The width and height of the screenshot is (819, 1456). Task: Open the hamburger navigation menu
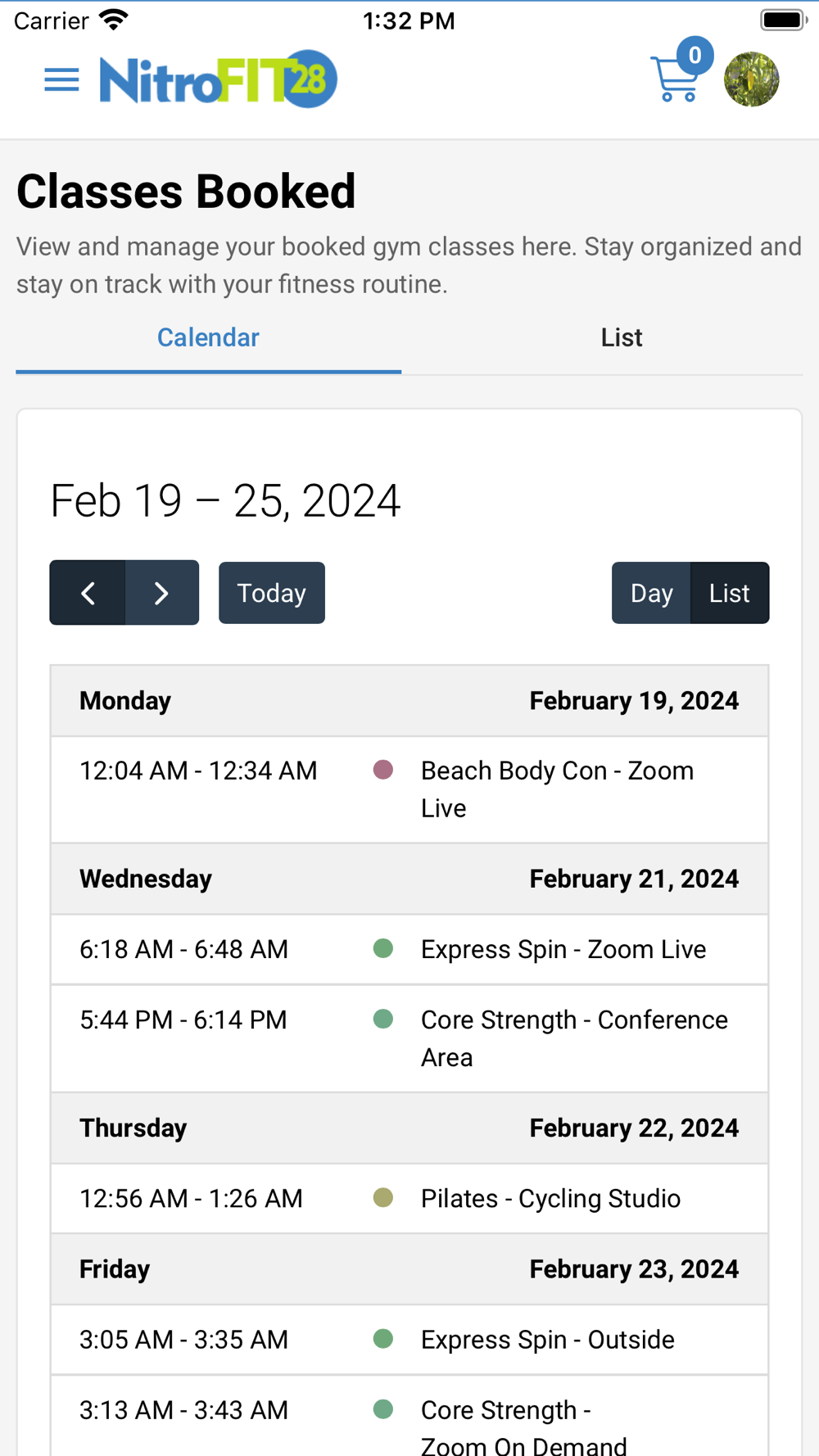click(61, 80)
